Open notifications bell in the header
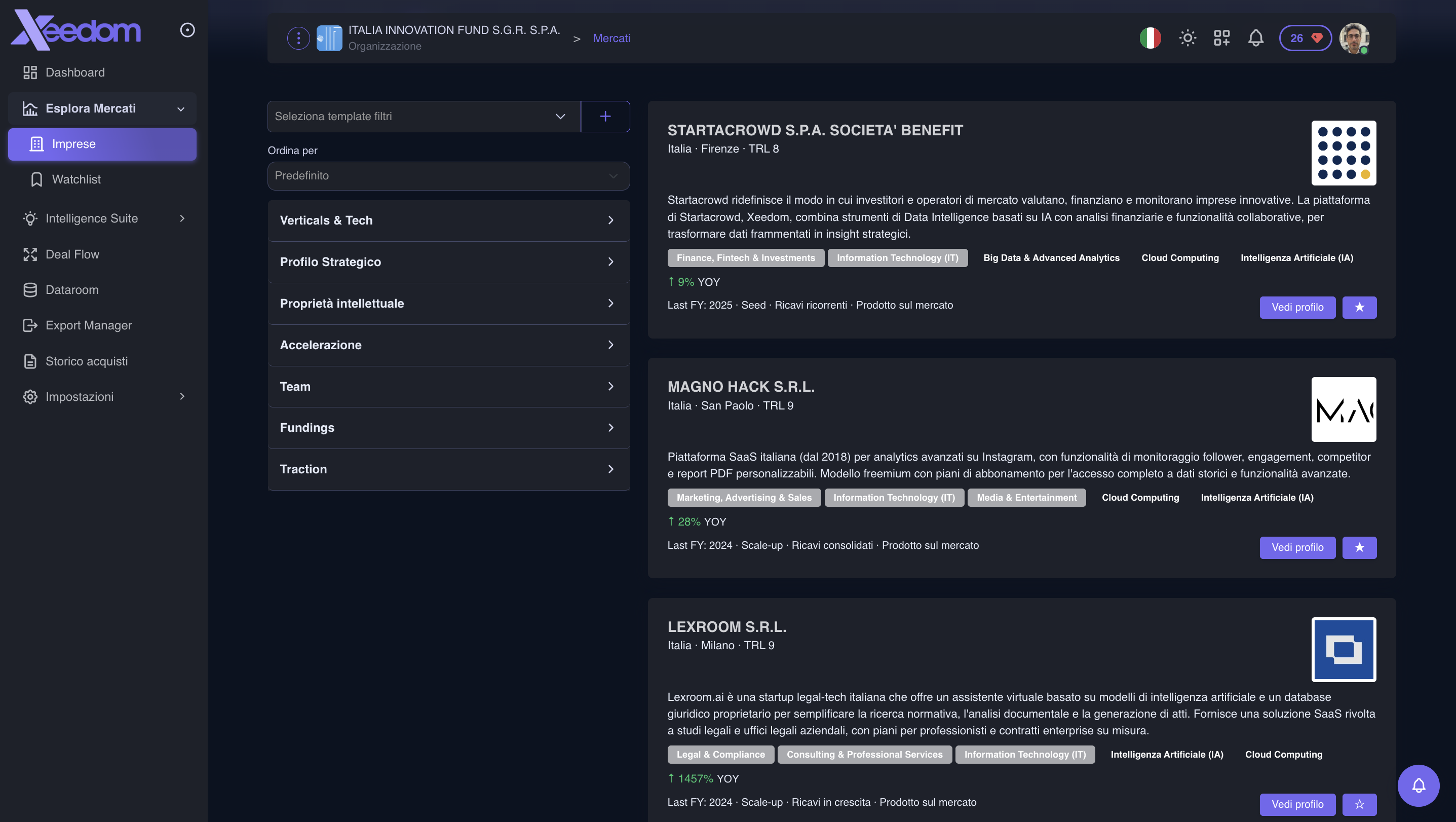 point(1256,38)
